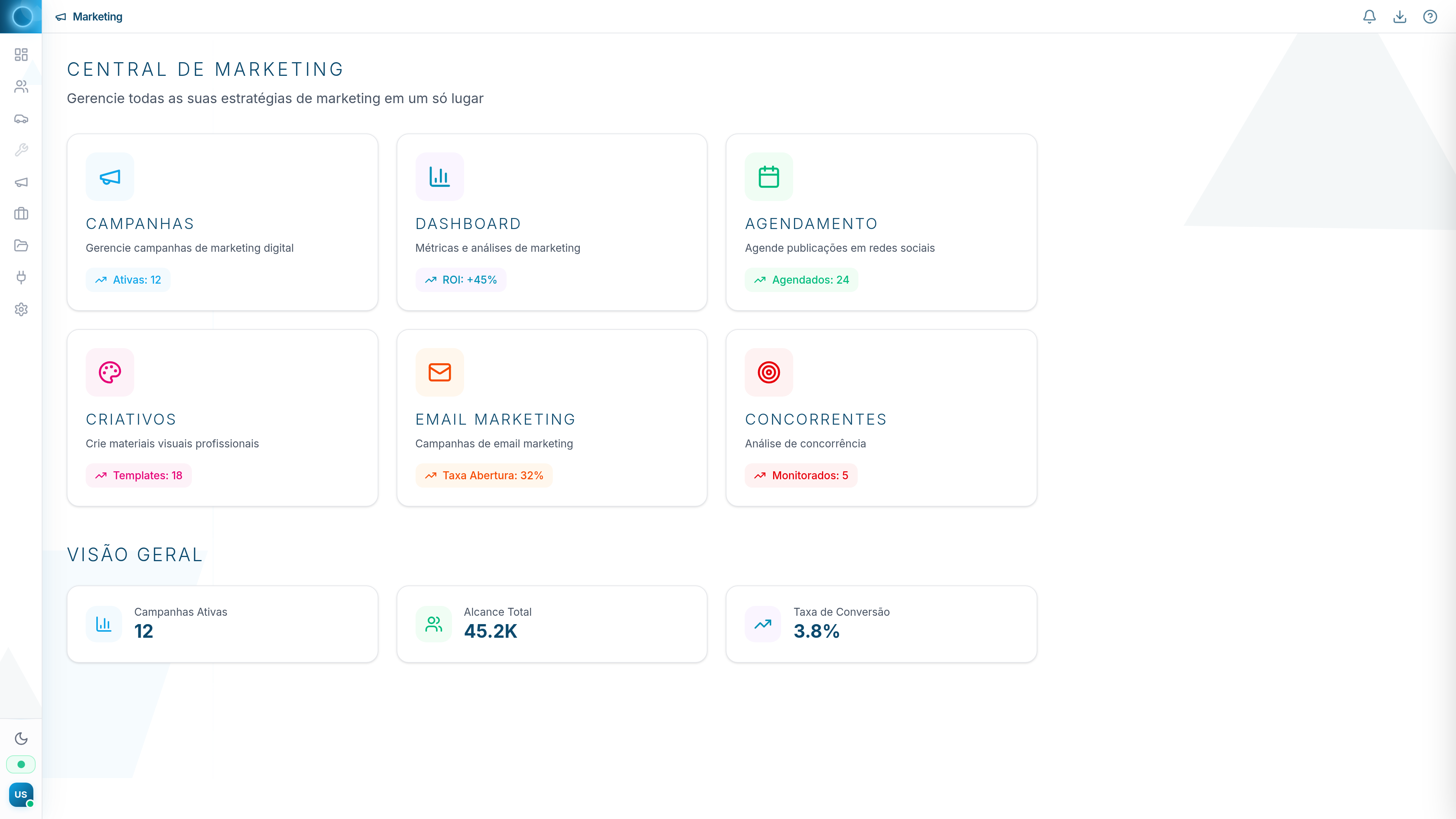The width and height of the screenshot is (1456, 819).
Task: Click the notifications bell icon
Action: pos(1369,16)
